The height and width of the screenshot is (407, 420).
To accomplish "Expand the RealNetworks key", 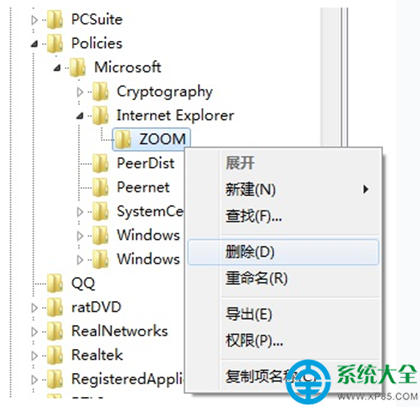I will [x=34, y=331].
